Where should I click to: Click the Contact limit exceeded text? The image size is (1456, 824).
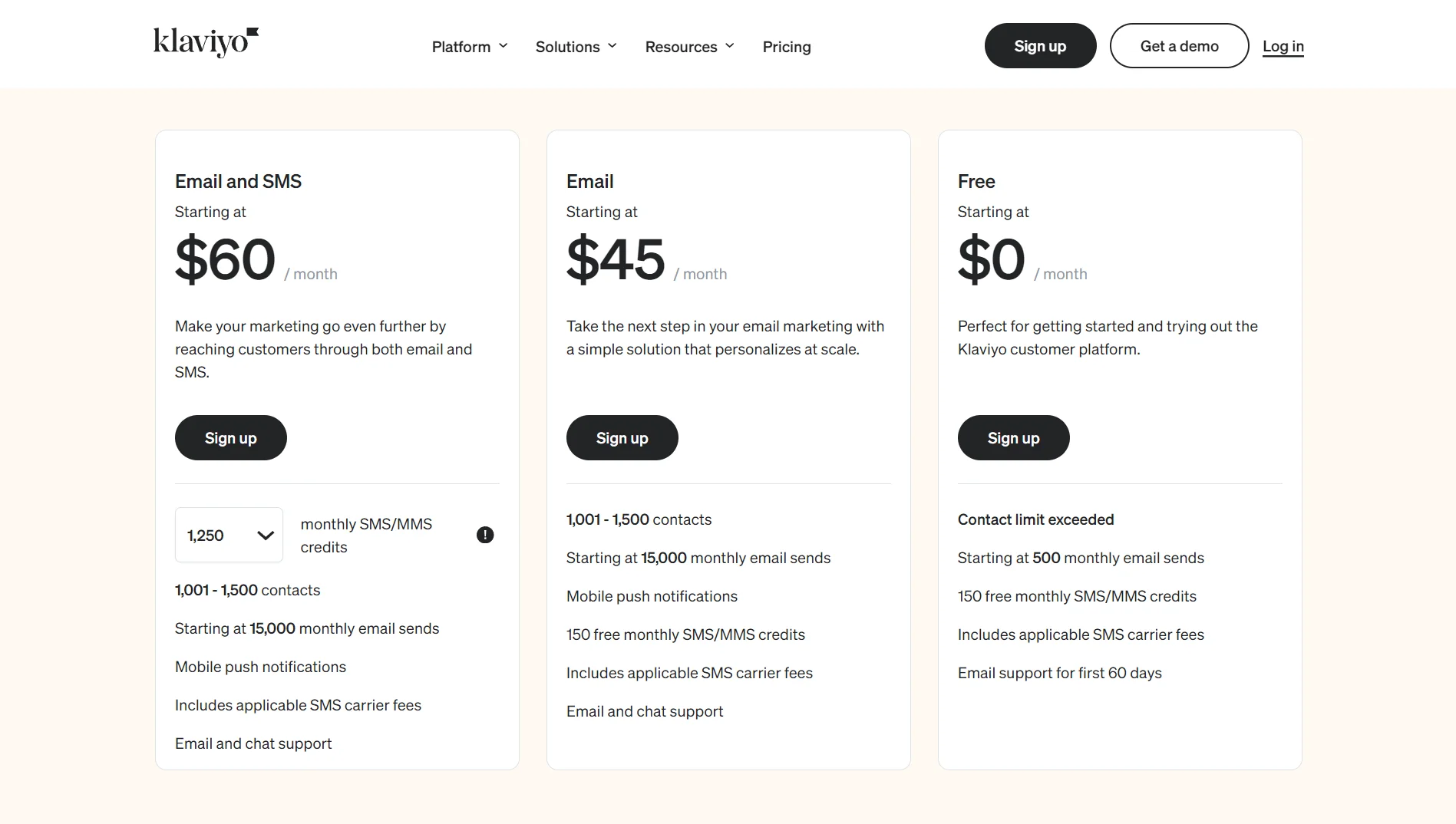pos(1035,519)
